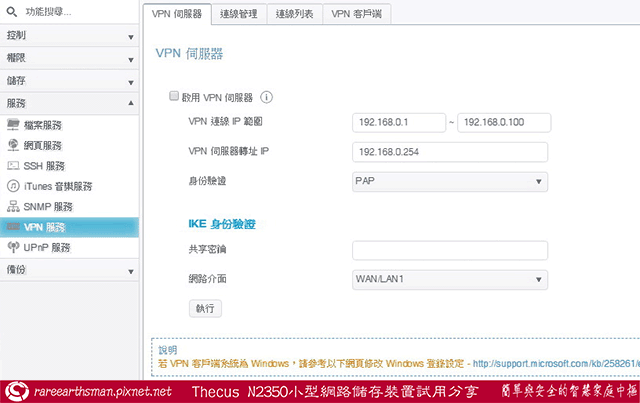Click the 說明 note heading
640x403 pixels.
click(168, 350)
